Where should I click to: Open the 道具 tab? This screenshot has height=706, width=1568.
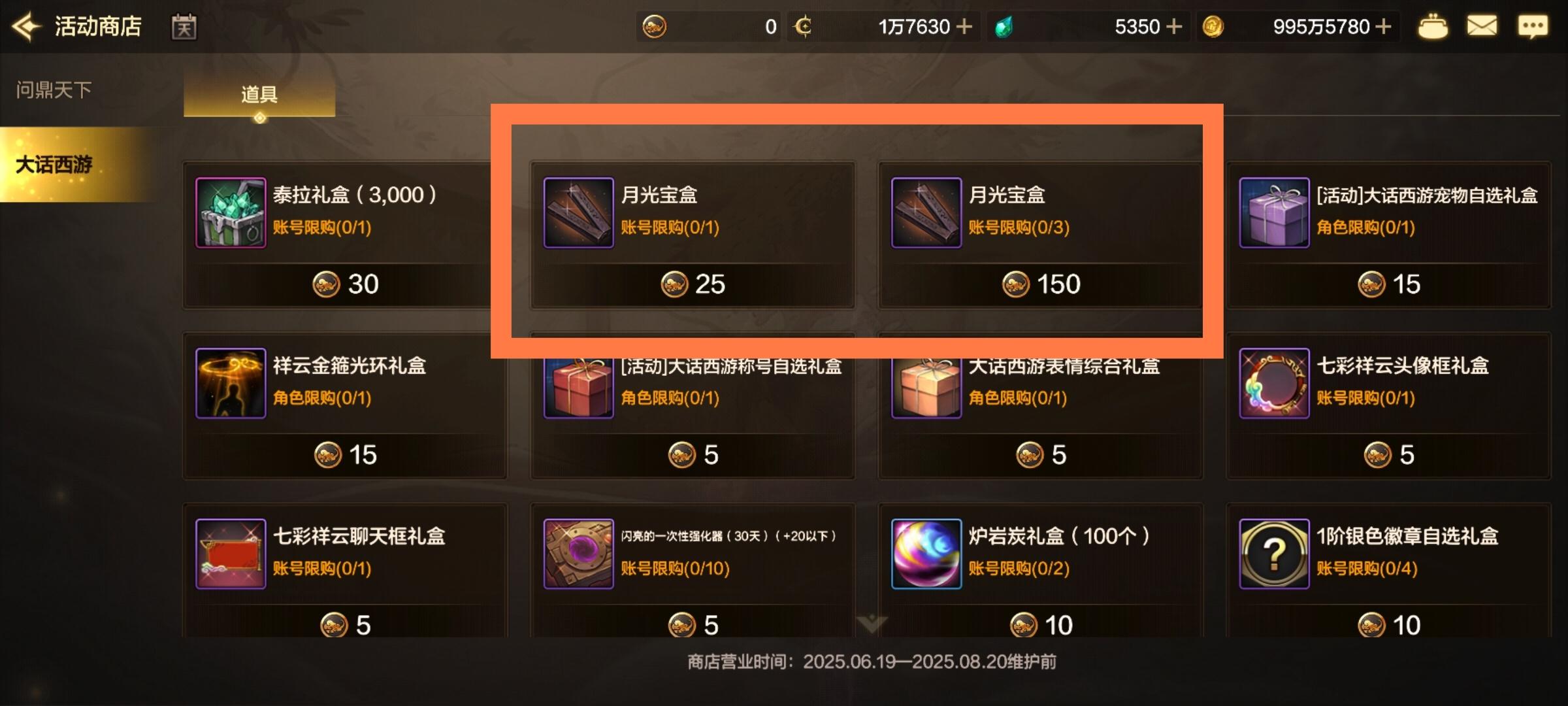click(x=259, y=95)
